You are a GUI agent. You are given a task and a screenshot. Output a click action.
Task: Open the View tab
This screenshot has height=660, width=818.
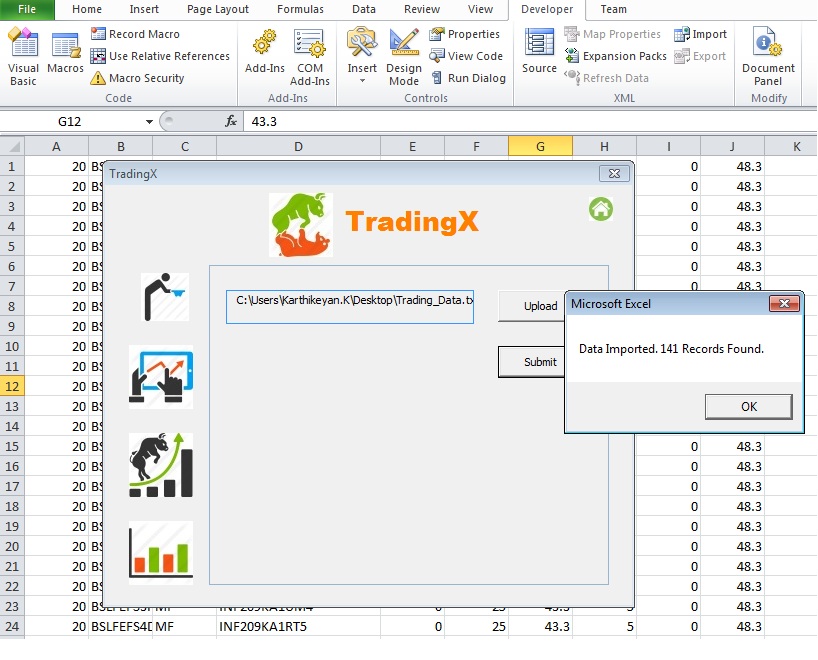tap(480, 9)
